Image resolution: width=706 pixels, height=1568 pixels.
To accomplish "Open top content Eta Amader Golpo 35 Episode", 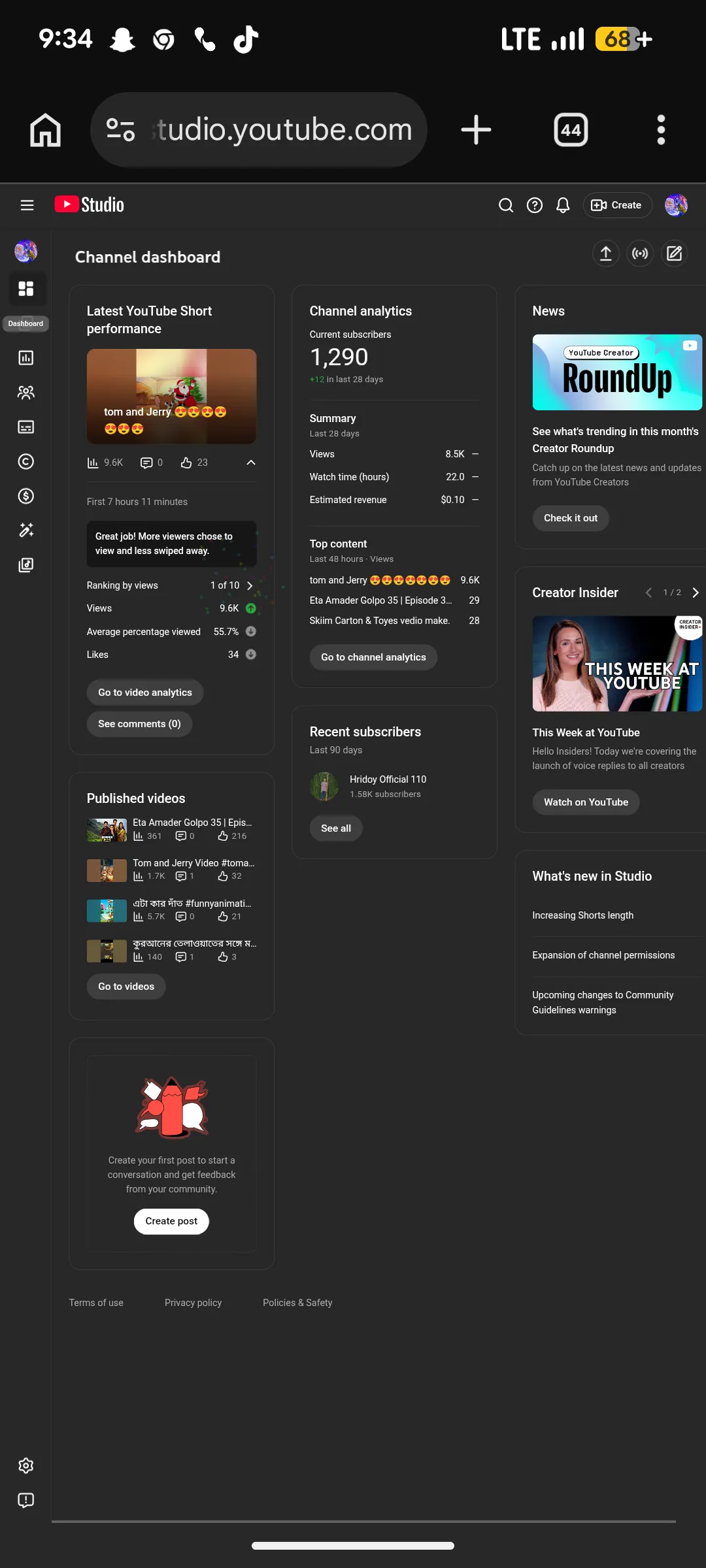I will click(394, 600).
